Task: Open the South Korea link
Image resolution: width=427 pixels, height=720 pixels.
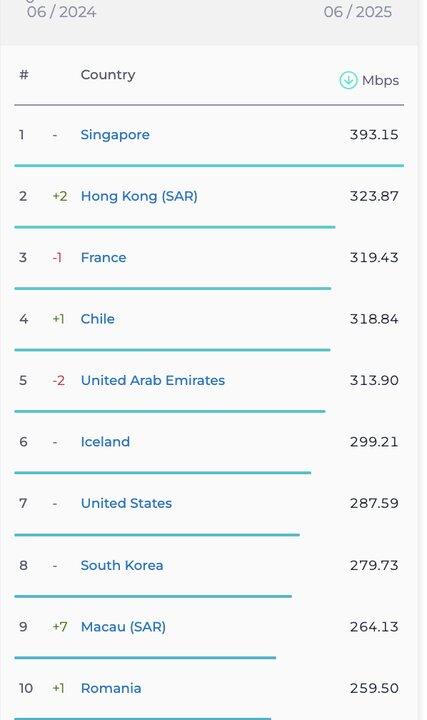Action: (122, 565)
